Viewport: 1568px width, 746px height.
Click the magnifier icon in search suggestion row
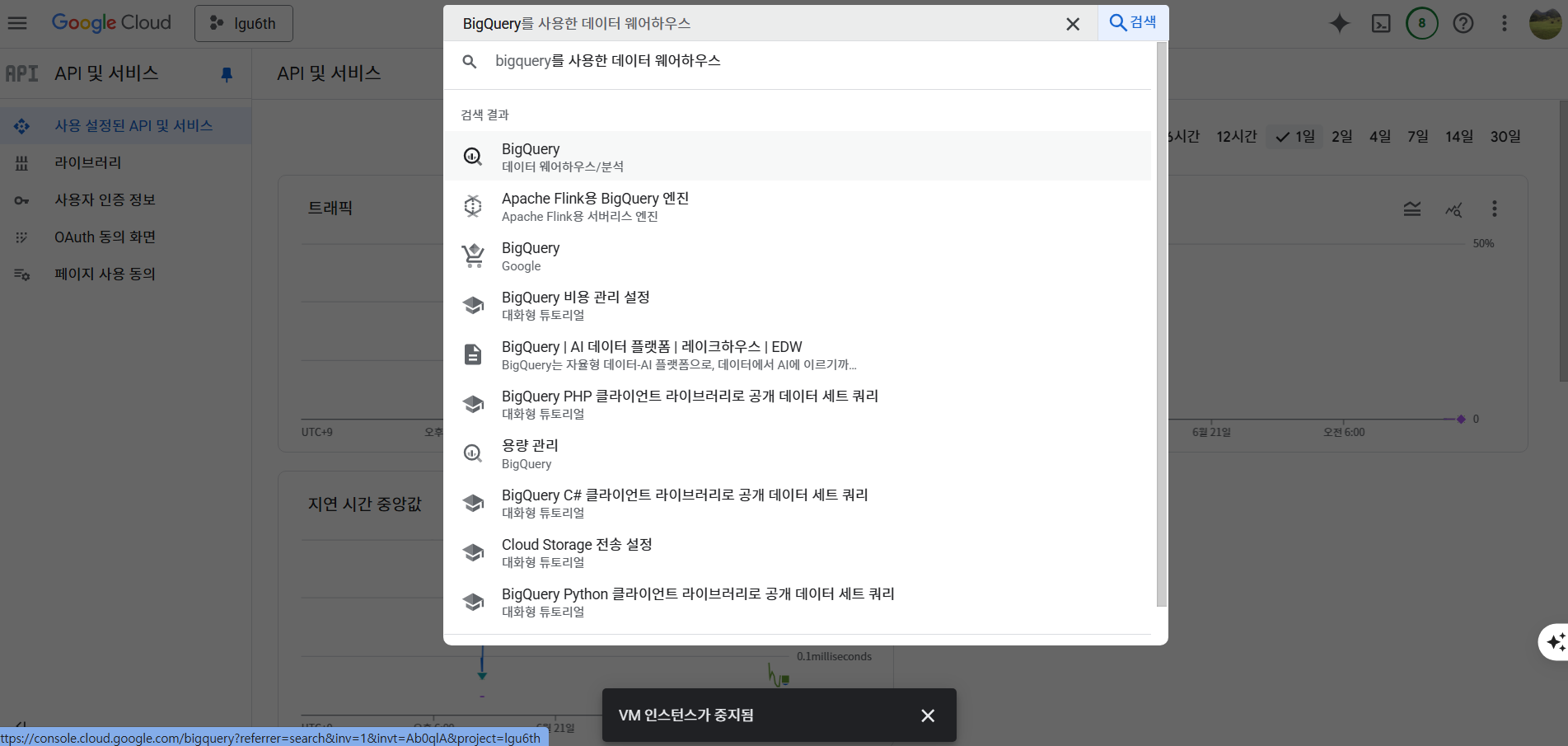click(x=470, y=61)
